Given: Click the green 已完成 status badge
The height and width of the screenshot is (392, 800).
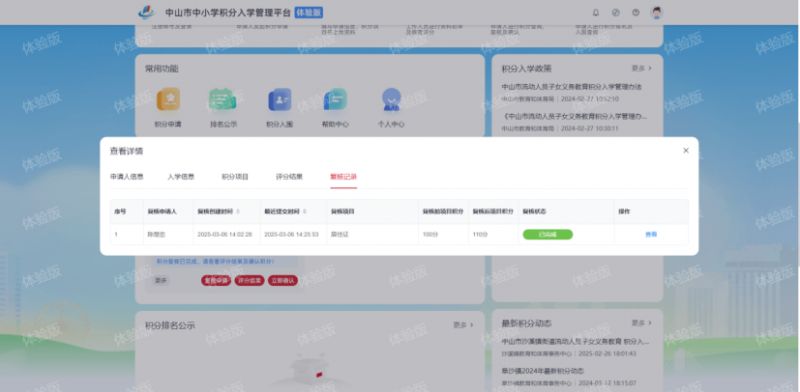Looking at the screenshot, I should 547,235.
